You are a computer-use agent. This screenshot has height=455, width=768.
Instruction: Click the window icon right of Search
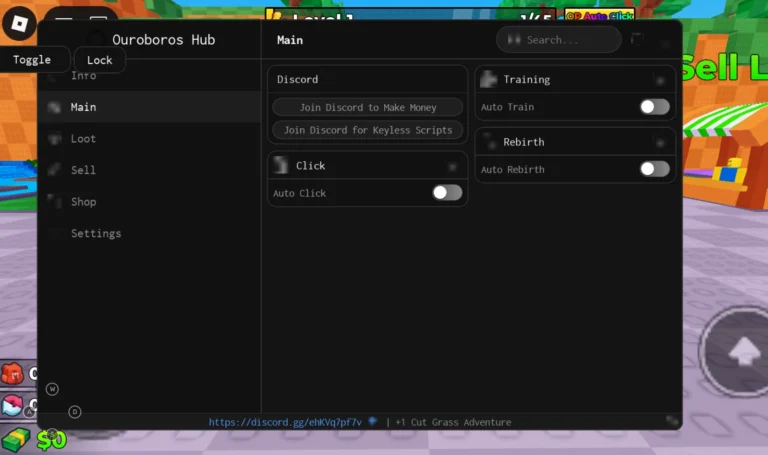tap(637, 39)
